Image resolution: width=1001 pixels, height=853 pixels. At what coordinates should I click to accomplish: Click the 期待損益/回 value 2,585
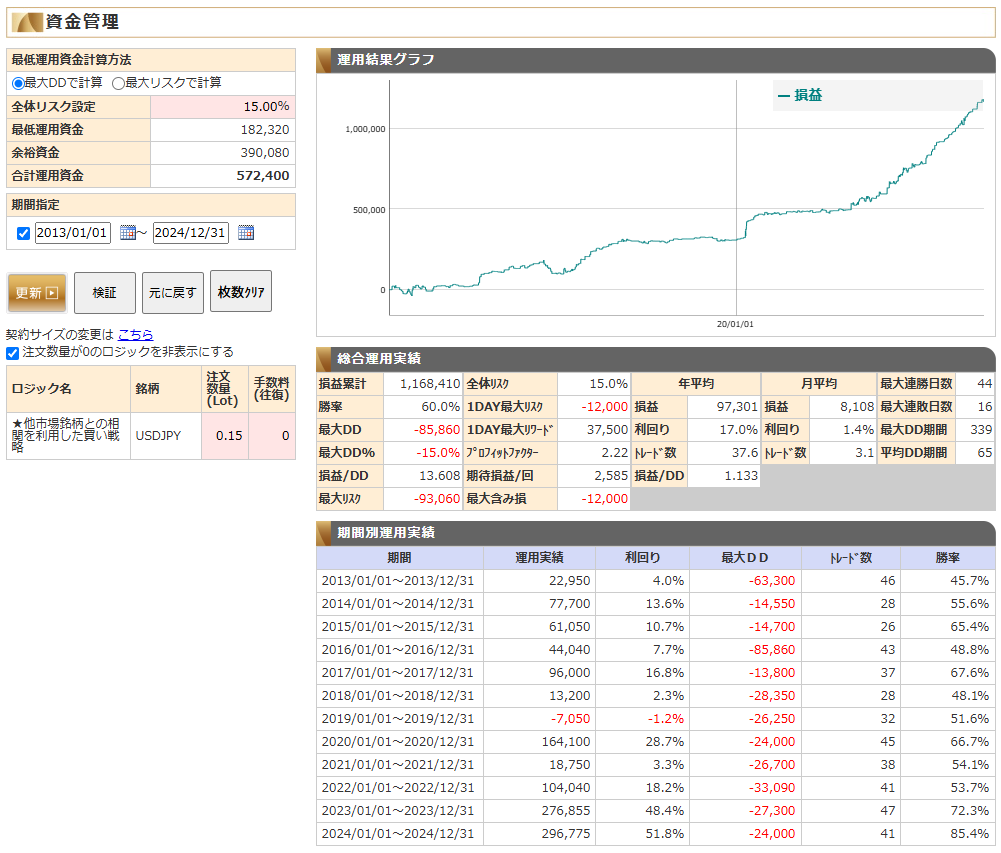(611, 476)
